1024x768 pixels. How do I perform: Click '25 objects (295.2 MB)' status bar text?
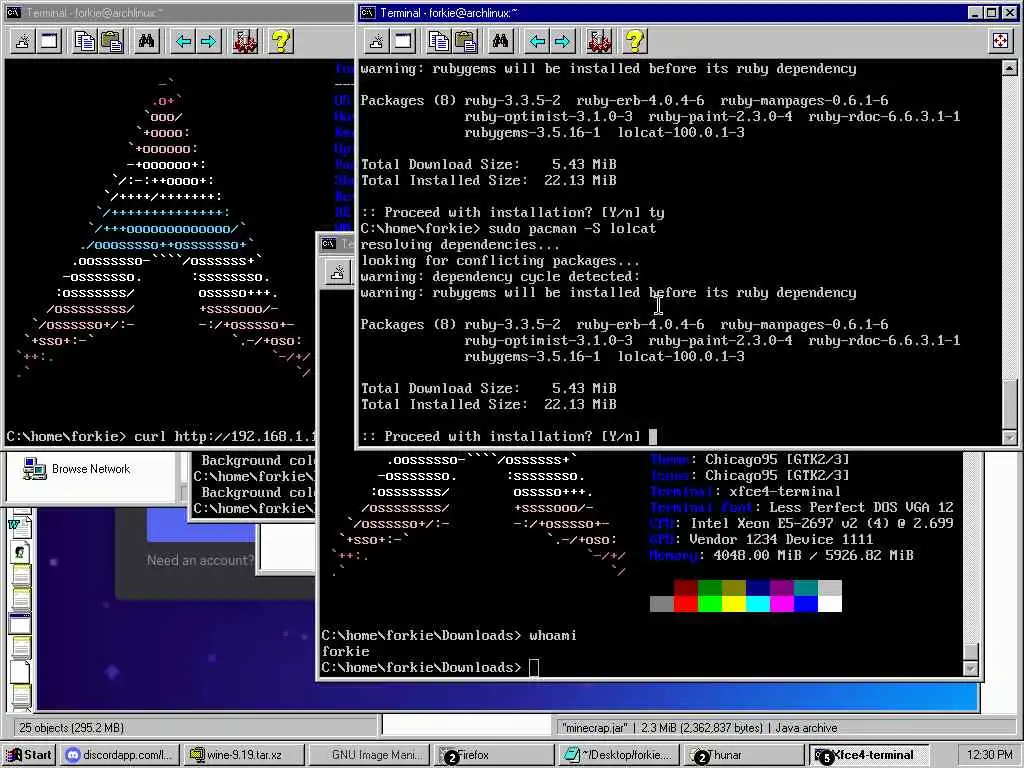[x=71, y=728]
